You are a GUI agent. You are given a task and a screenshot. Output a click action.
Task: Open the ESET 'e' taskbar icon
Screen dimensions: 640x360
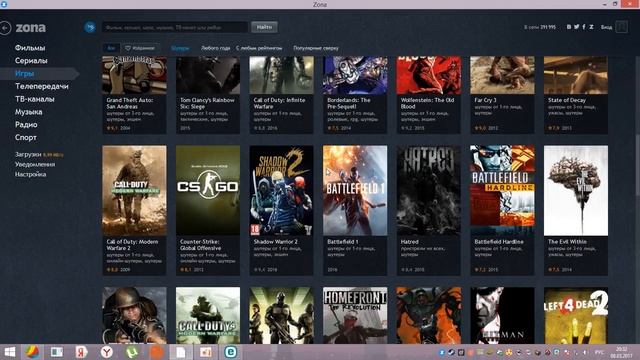click(231, 352)
